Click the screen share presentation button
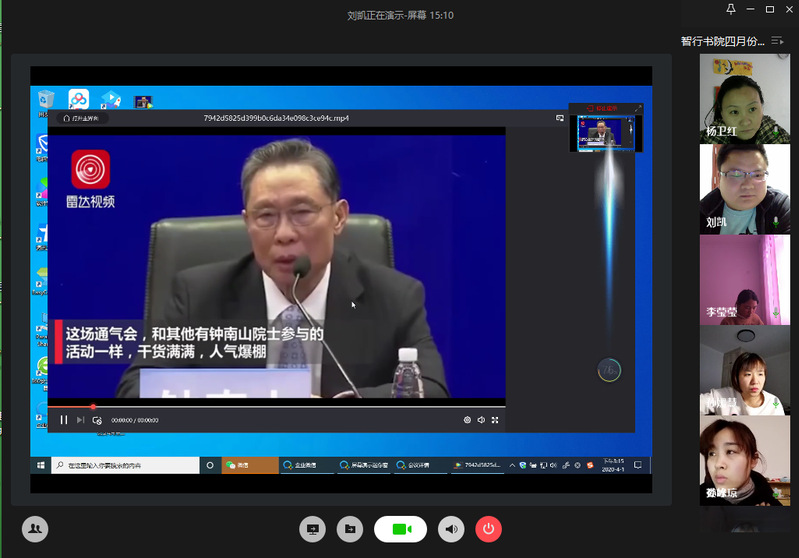This screenshot has width=799, height=558. tap(312, 529)
